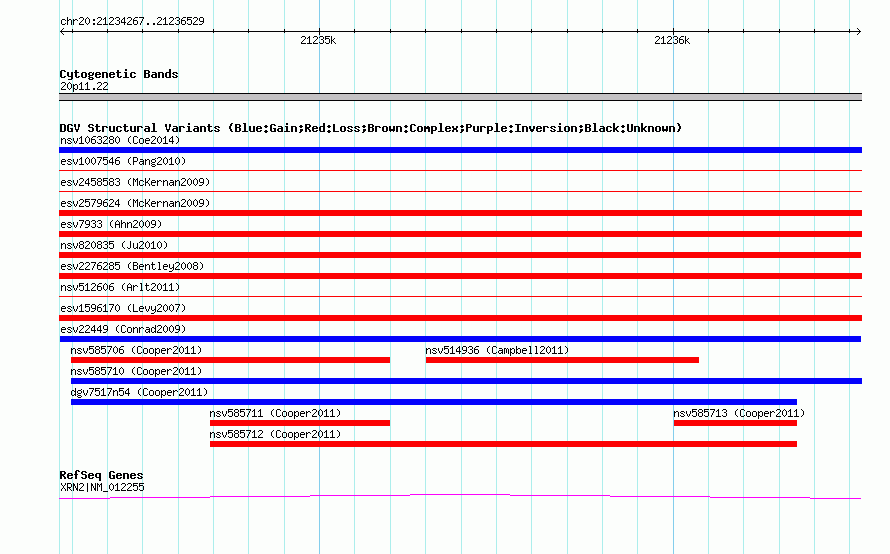This screenshot has height=554, width=890.
Task: Select the Cytogenetic Bands track title
Action: coord(119,74)
